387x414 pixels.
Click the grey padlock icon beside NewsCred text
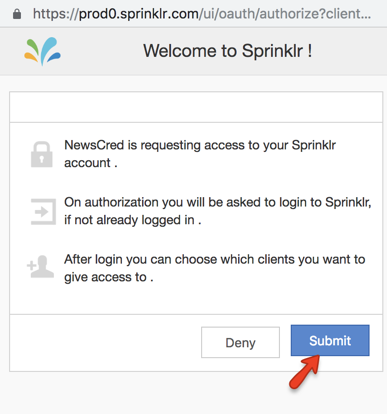pos(42,154)
